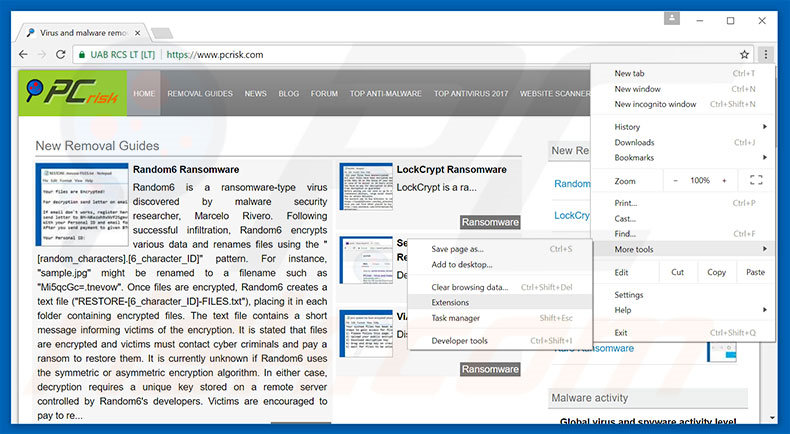Click the browser forward arrow
Viewport: 790px width, 434px height.
tap(42, 54)
